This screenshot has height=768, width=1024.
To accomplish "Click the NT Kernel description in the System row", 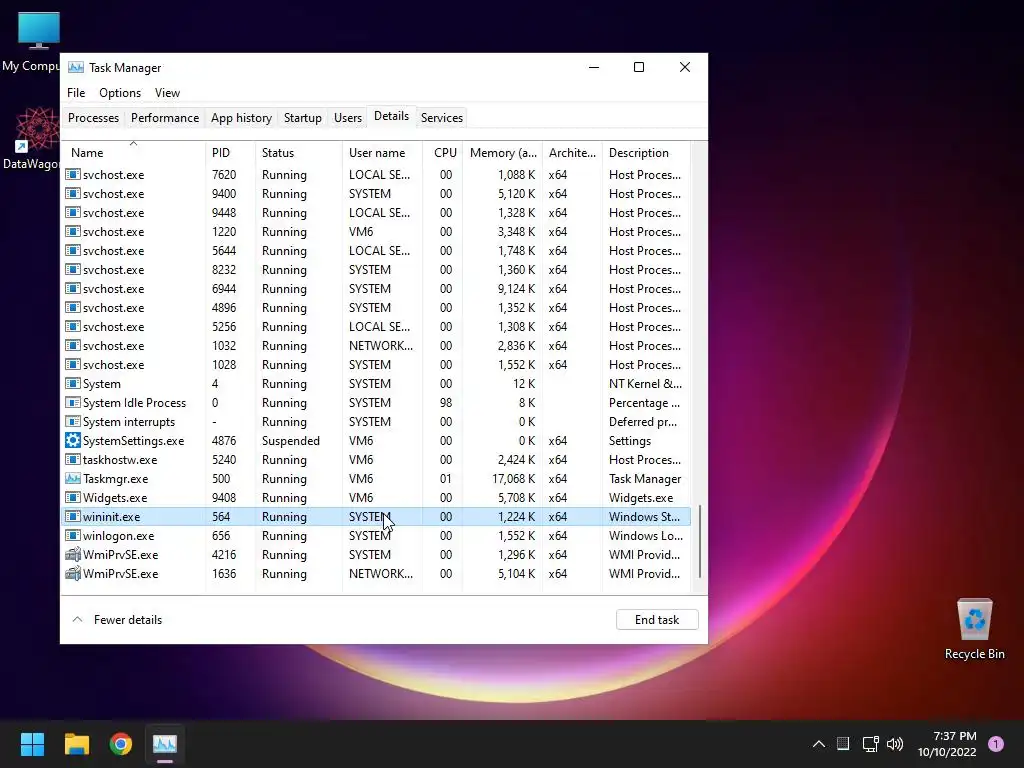I will coord(645,384).
